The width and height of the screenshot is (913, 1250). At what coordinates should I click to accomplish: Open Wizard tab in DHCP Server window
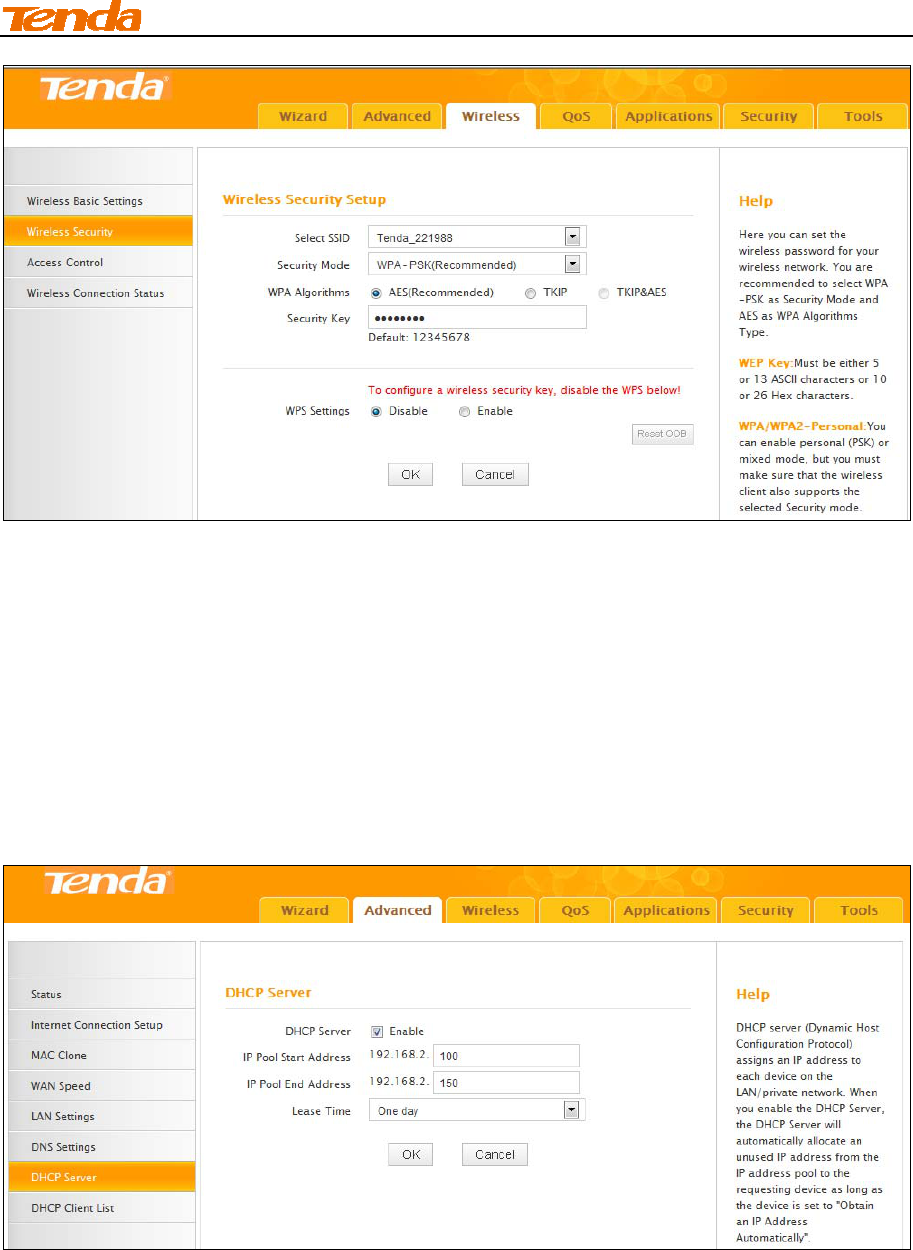pos(304,910)
